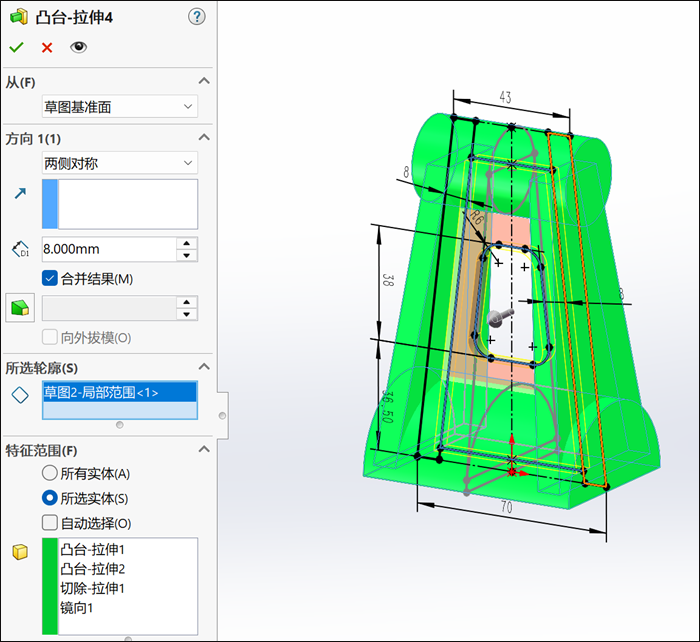Click the selected contours diamond icon
The width and height of the screenshot is (700, 642).
tap(20, 395)
